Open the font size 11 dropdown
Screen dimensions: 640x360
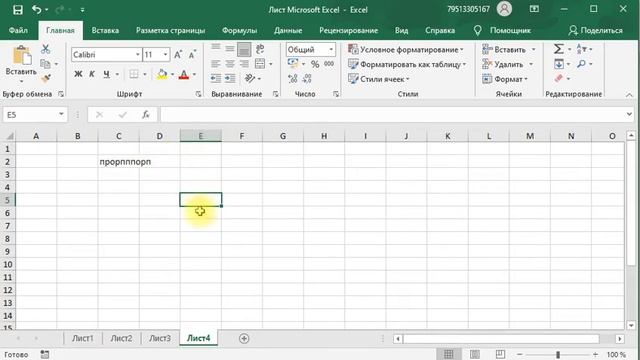tap(165, 55)
